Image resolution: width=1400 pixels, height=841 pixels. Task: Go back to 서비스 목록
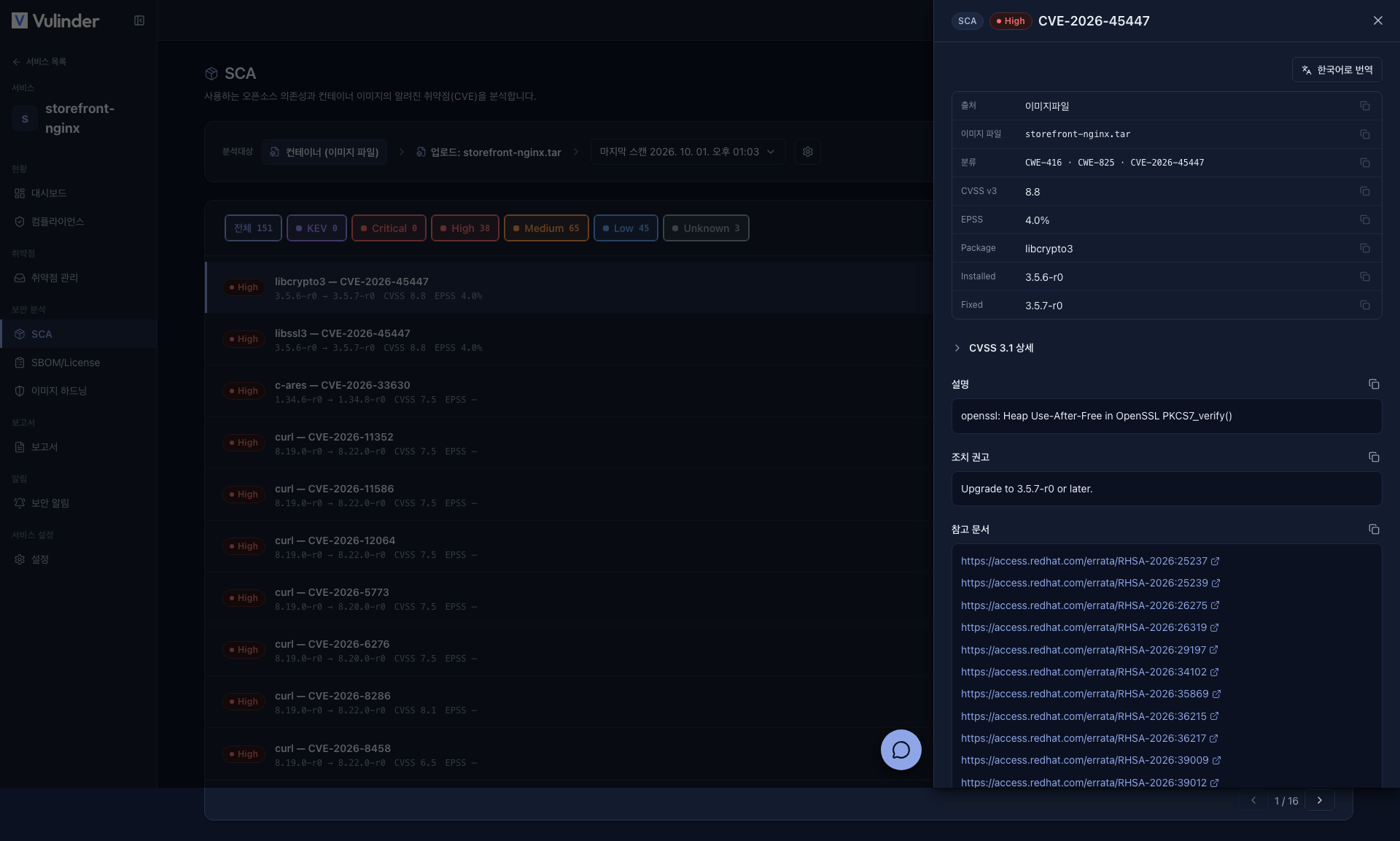coord(39,62)
